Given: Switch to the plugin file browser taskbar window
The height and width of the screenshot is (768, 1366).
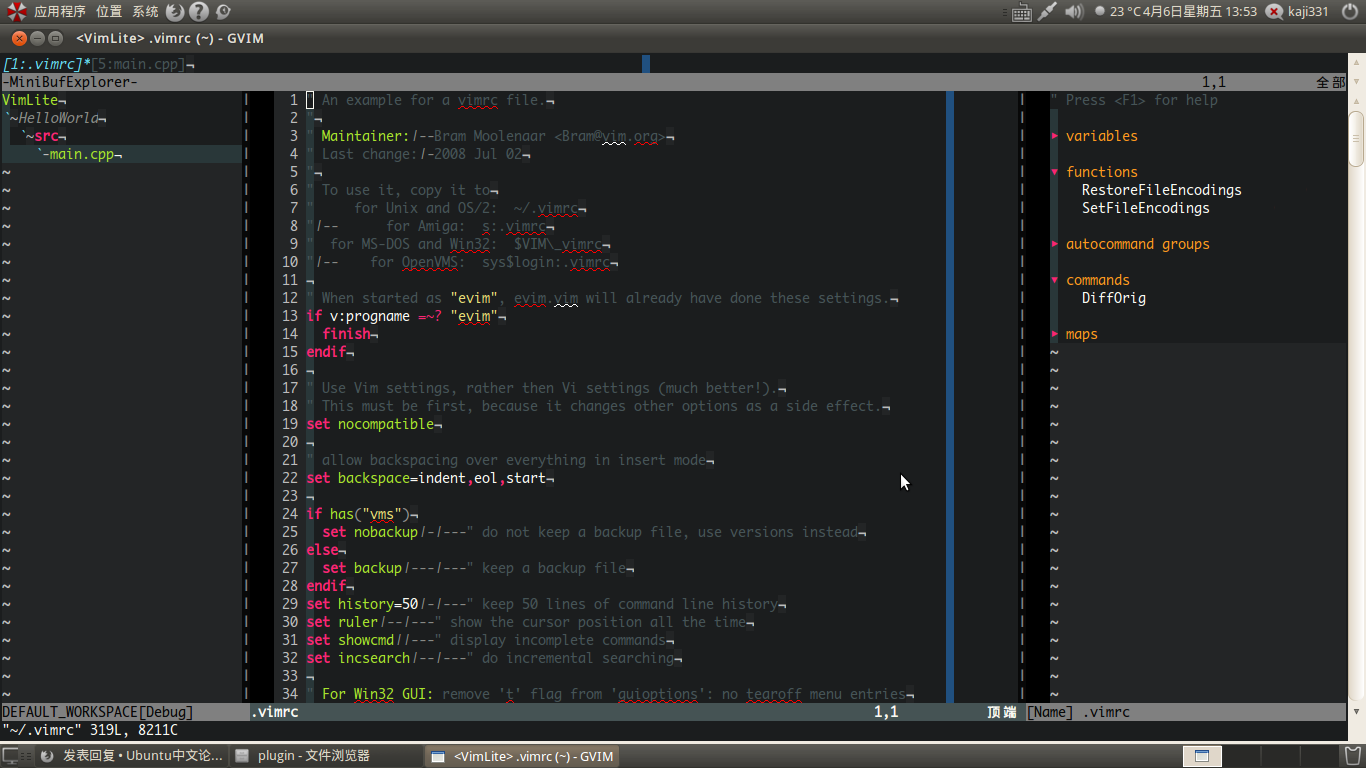Looking at the screenshot, I should pos(327,756).
